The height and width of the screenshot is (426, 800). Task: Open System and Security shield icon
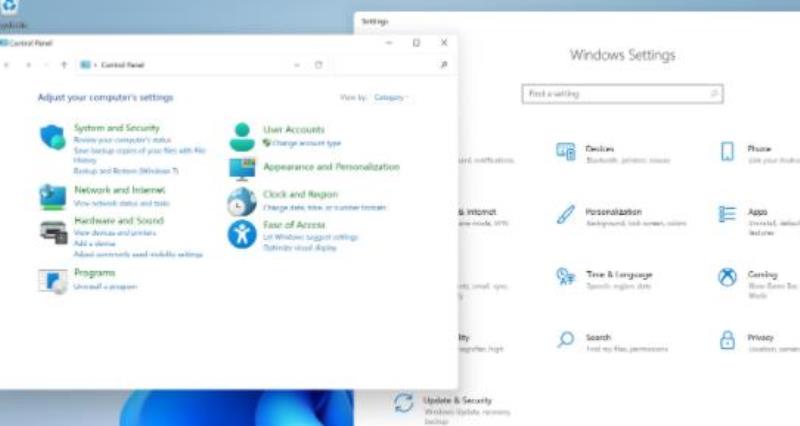tap(53, 137)
